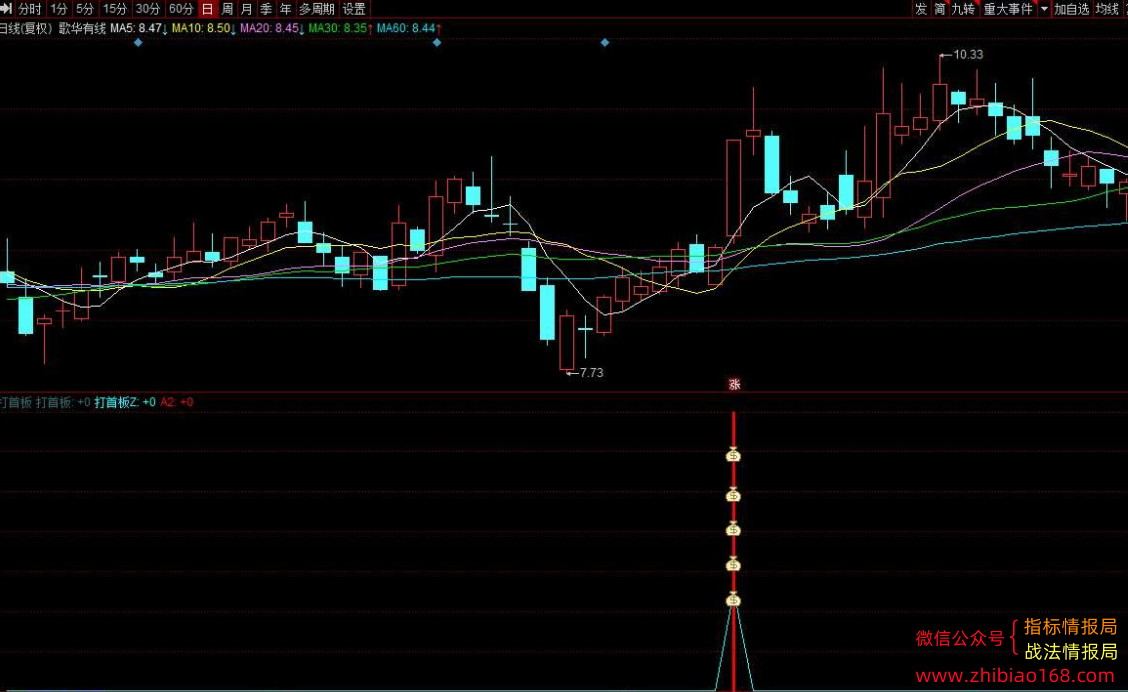This screenshot has width=1128, height=692.
Task: Select the 5分 period tab
Action: coord(85,9)
